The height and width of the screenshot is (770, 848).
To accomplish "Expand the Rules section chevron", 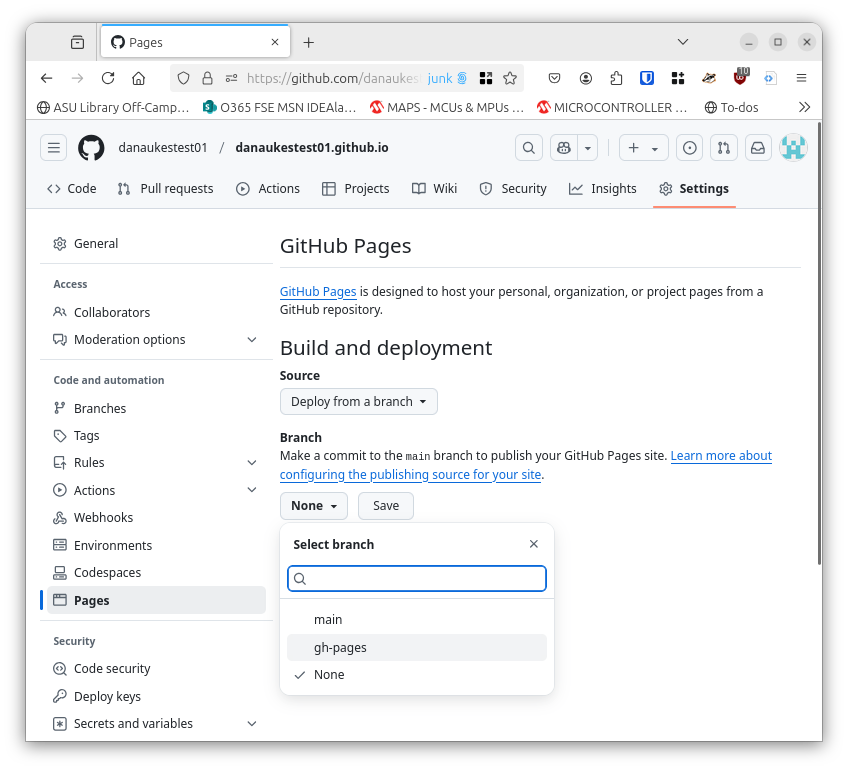I will point(252,463).
